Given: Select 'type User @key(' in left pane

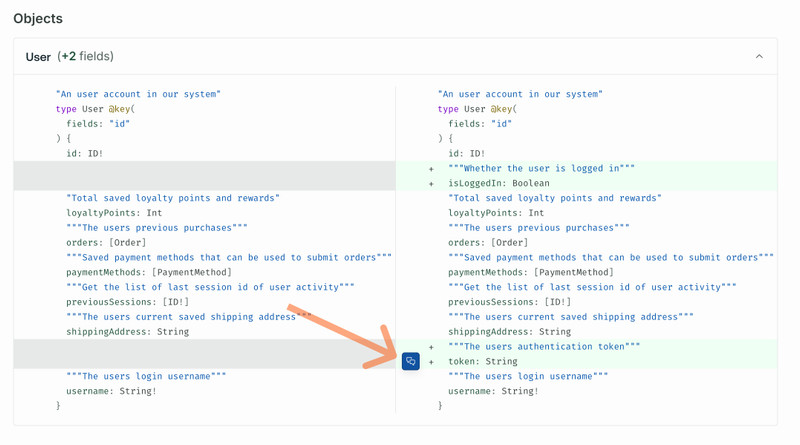Looking at the screenshot, I should (95, 109).
